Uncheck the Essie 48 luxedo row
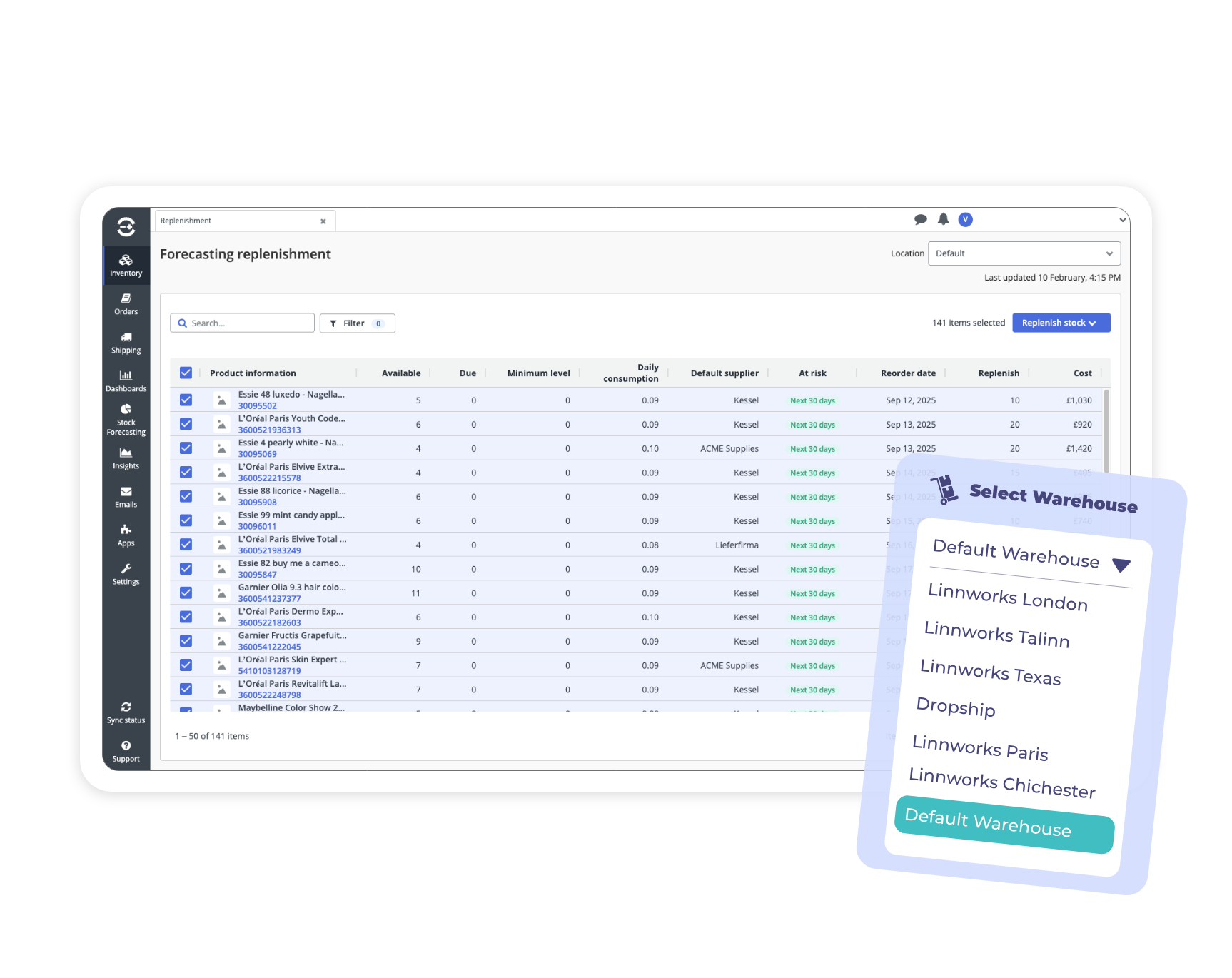This screenshot has height=978, width=1232. pyautogui.click(x=186, y=400)
